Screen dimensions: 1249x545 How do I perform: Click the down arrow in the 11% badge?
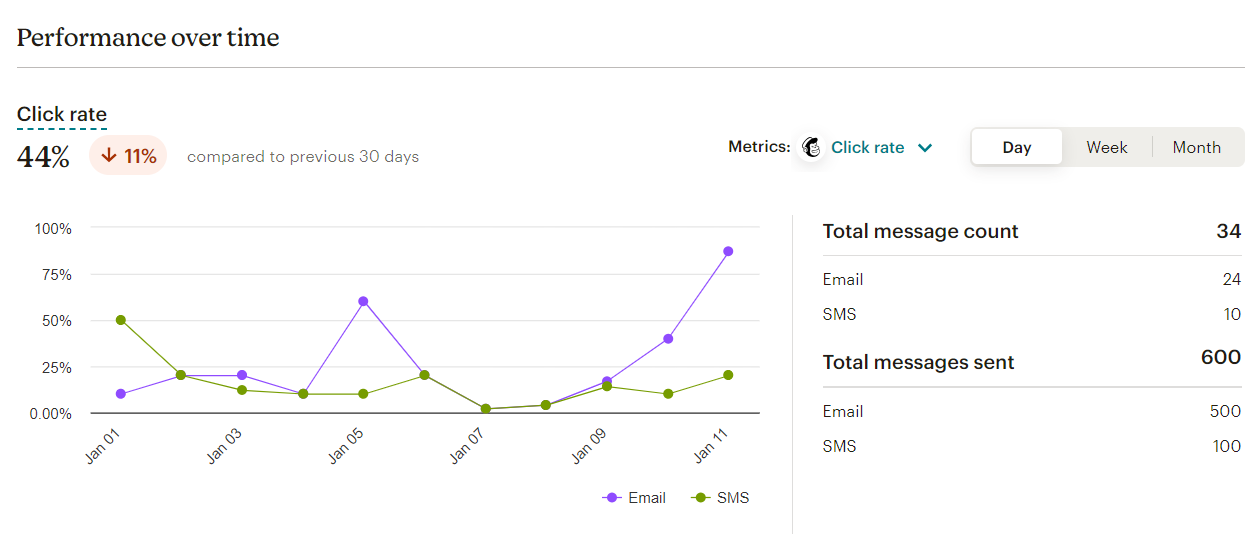pos(109,156)
